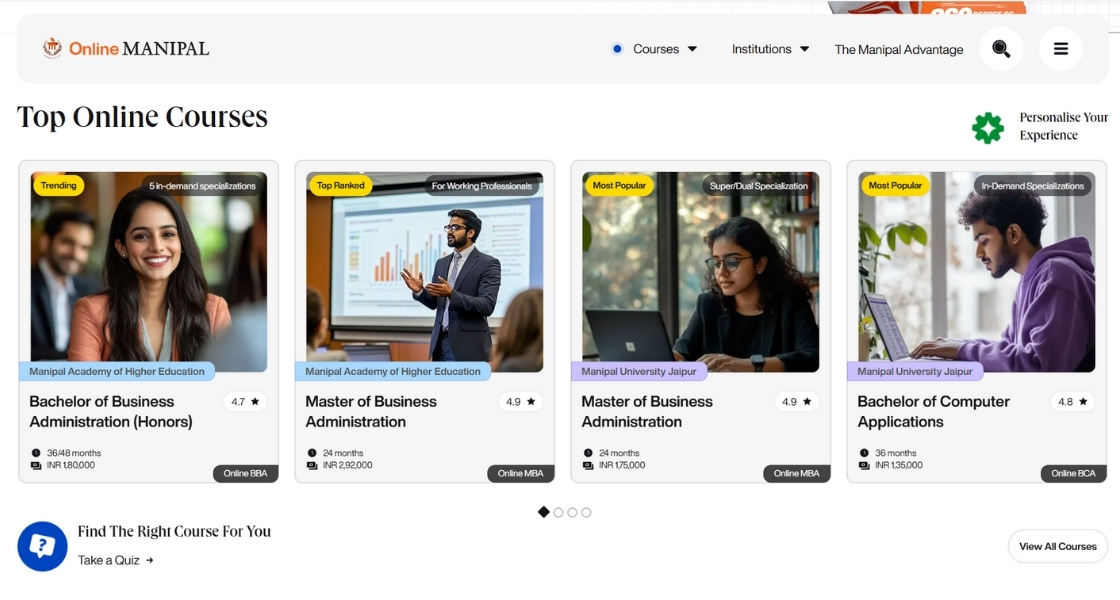Click the fee icon beside INR 2,92,000
1120x600 pixels.
click(x=311, y=465)
